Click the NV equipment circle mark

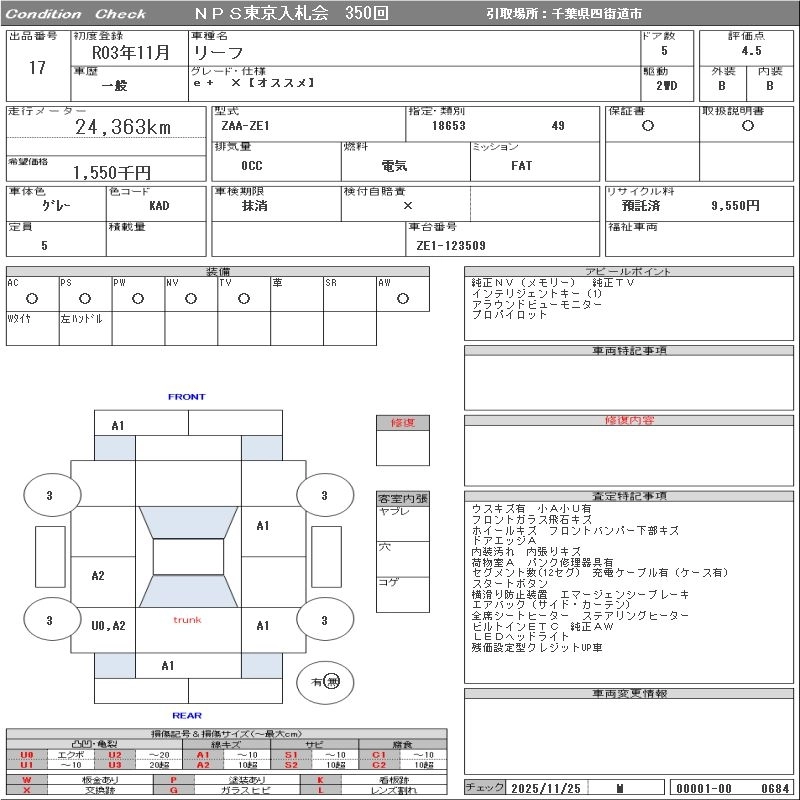[x=191, y=298]
